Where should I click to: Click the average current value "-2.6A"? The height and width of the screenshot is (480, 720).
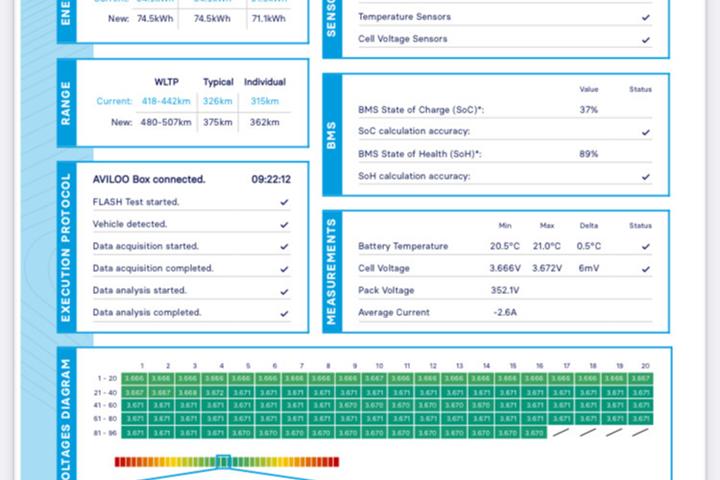[x=505, y=312]
